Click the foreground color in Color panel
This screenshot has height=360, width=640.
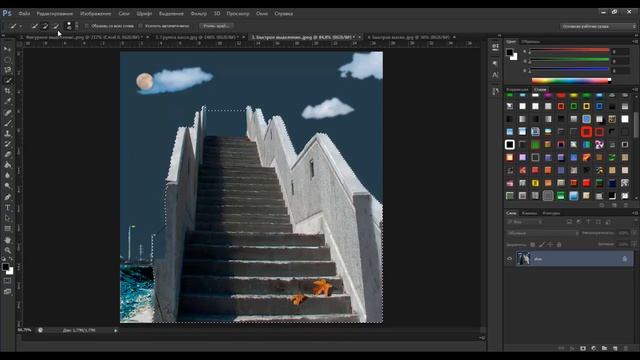click(509, 52)
